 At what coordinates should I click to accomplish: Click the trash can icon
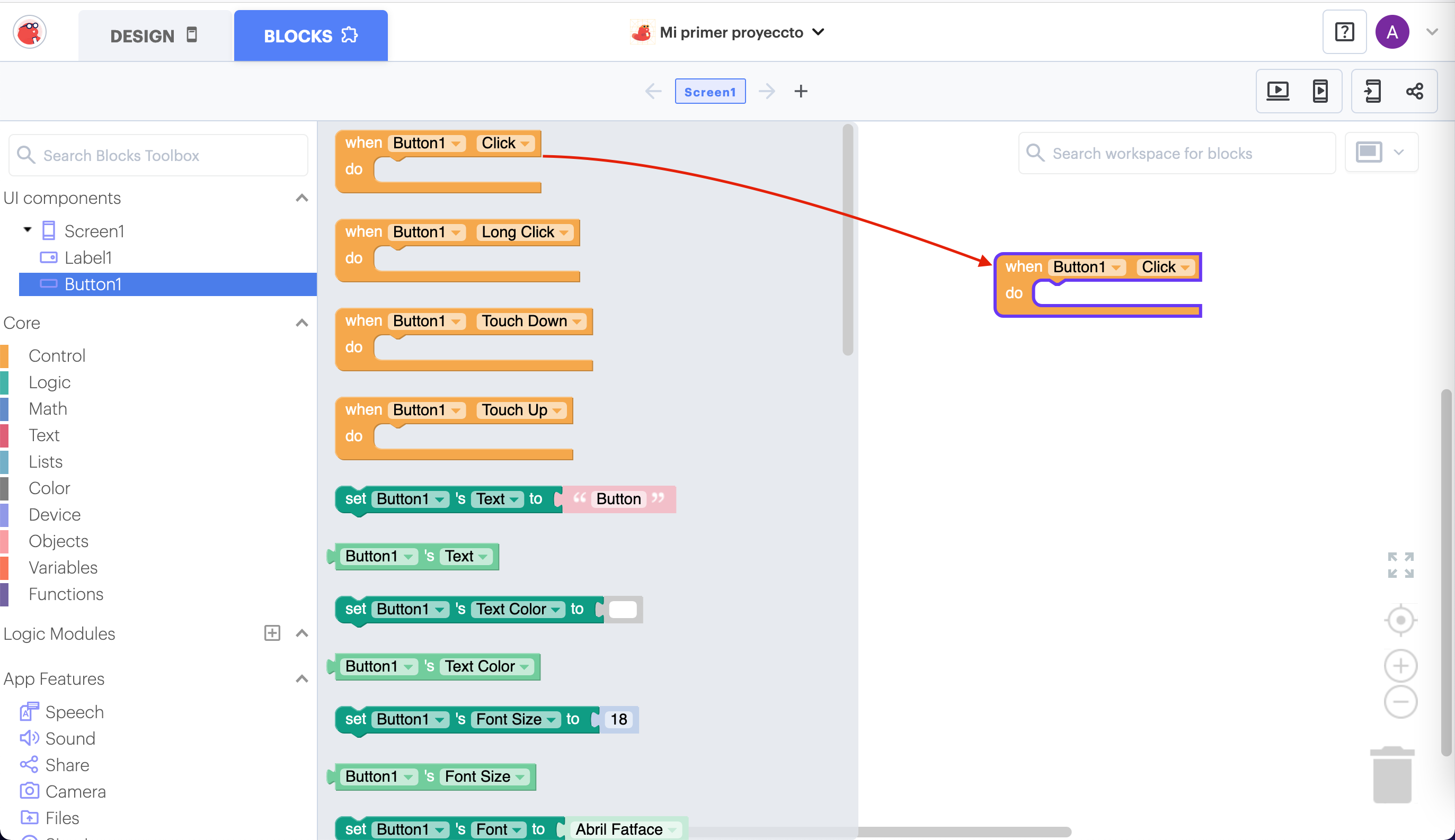tap(1391, 775)
